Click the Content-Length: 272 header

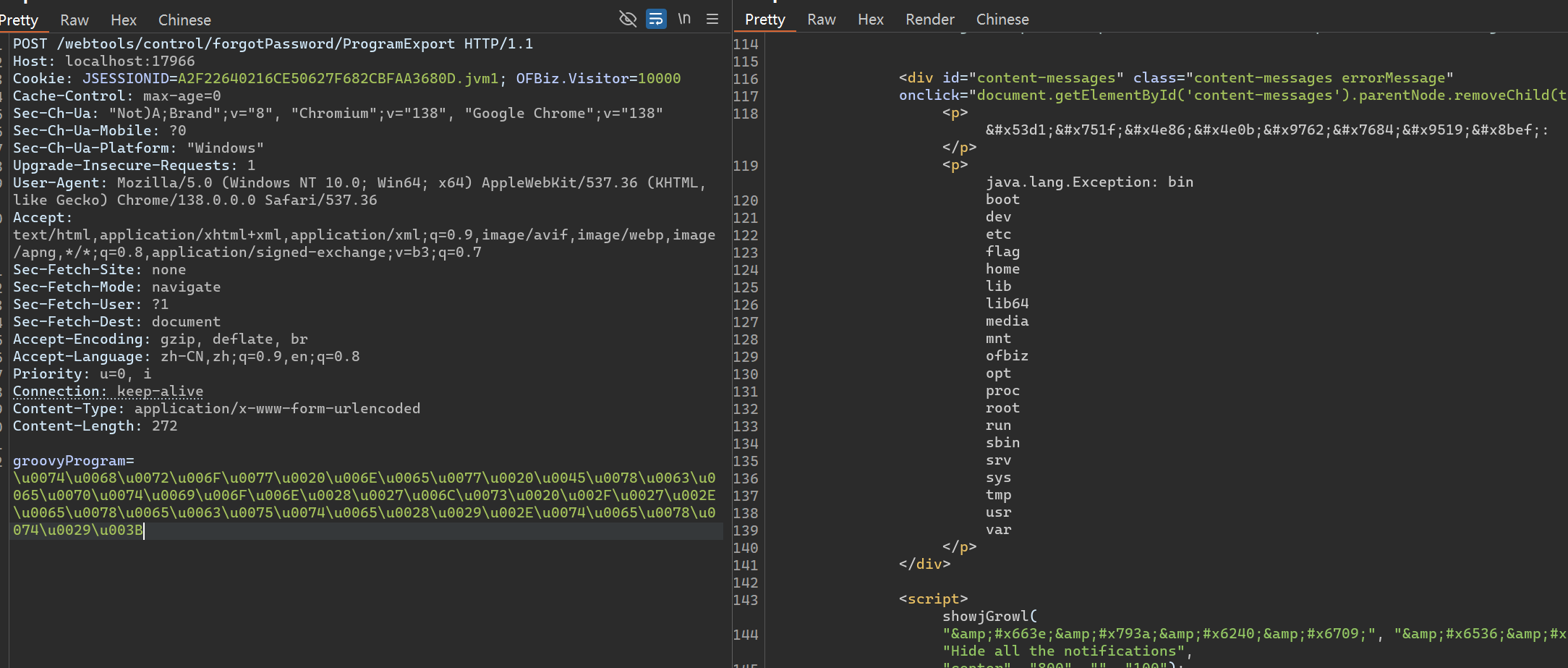[x=95, y=426]
